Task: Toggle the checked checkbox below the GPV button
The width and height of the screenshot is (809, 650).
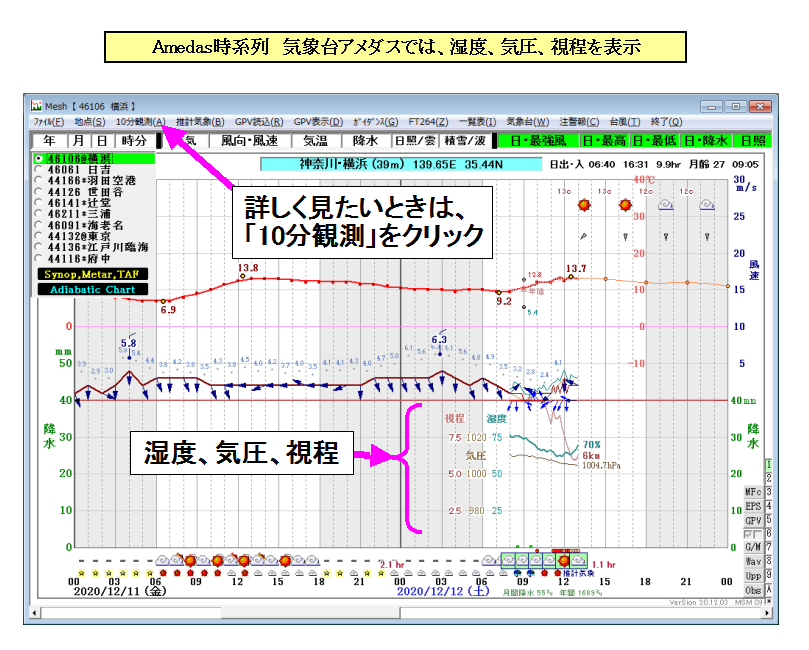Action: [x=748, y=534]
